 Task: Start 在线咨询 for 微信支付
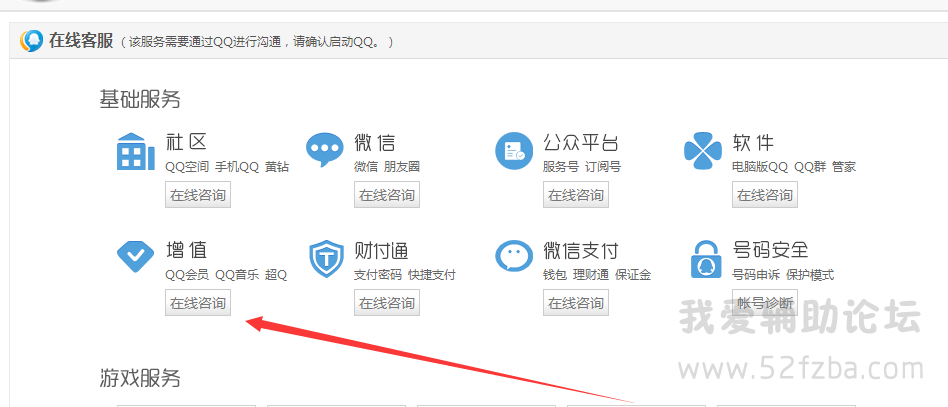point(576,302)
